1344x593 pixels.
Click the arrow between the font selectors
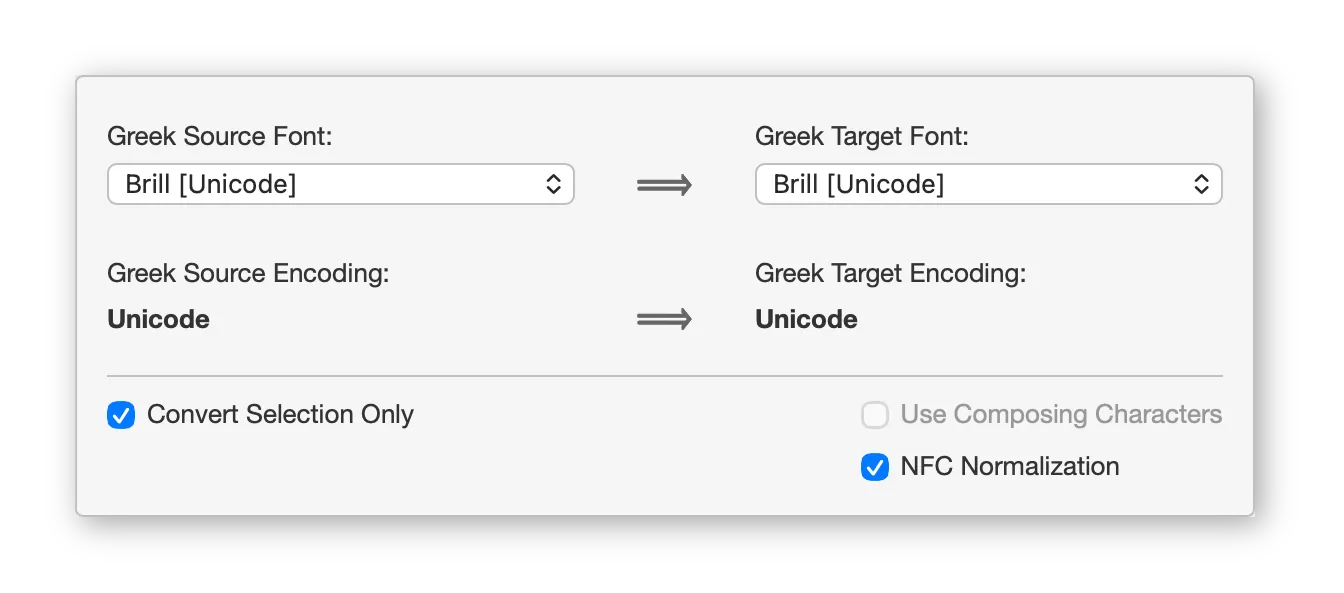click(664, 184)
